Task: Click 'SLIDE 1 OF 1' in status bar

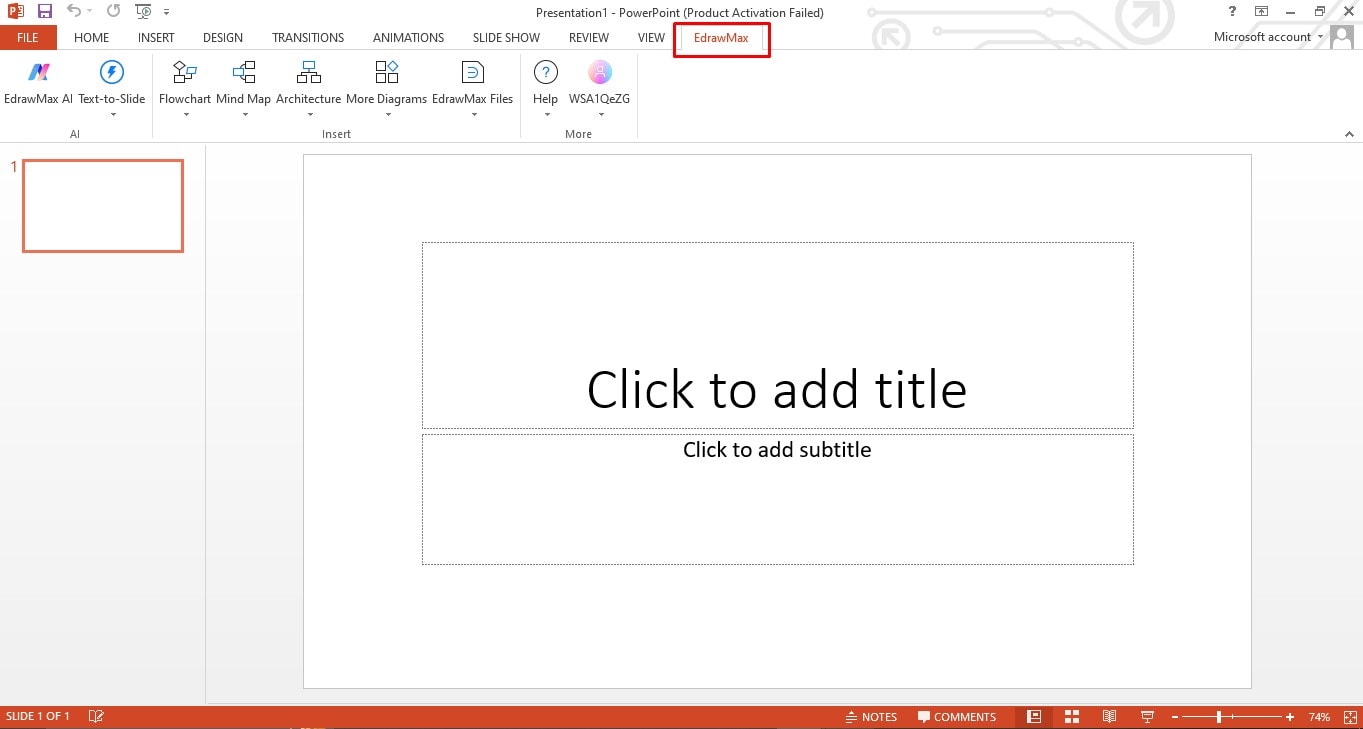Action: [x=38, y=717]
